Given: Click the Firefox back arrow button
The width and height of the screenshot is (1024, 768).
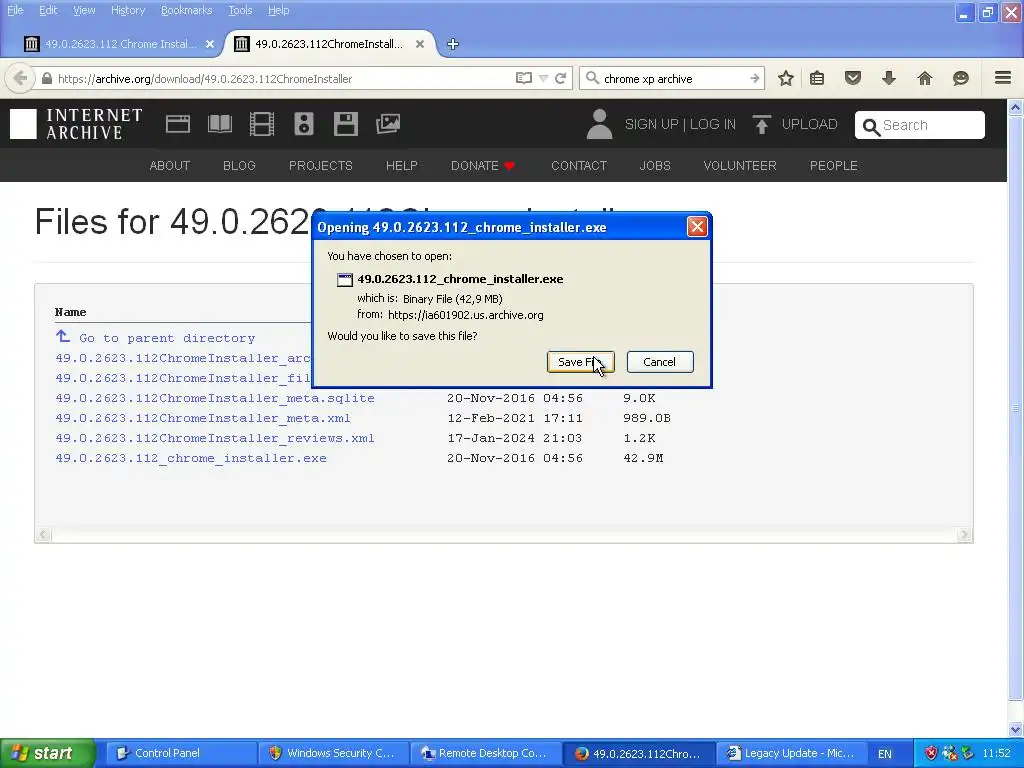Looking at the screenshot, I should point(20,78).
